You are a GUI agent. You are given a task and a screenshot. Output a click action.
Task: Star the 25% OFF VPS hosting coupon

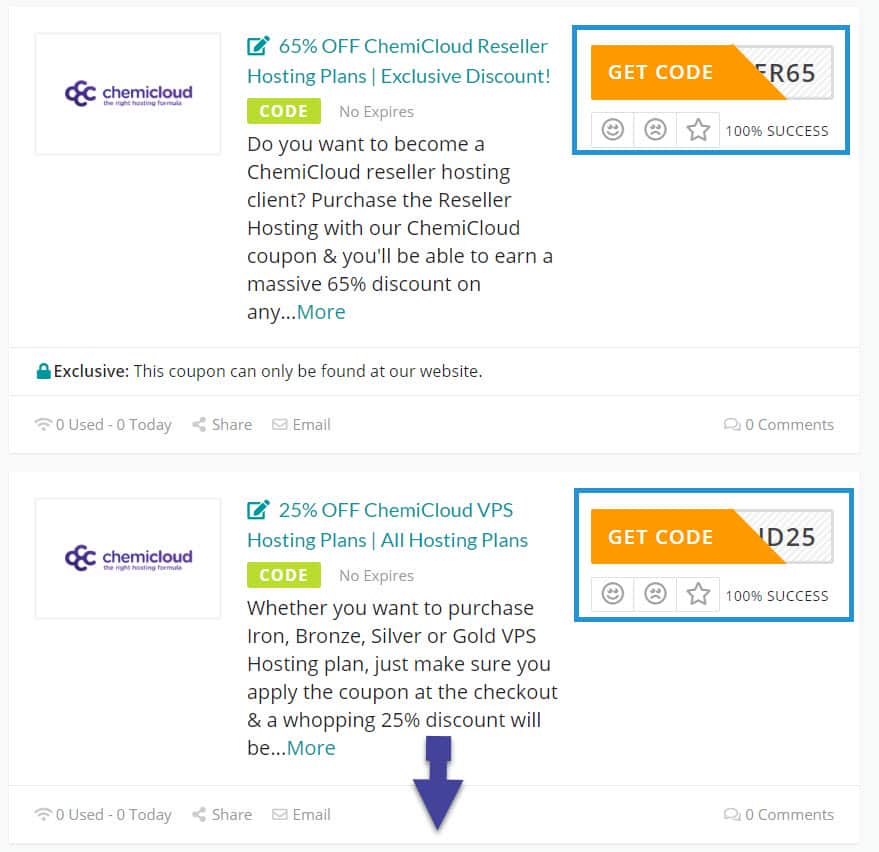click(698, 595)
